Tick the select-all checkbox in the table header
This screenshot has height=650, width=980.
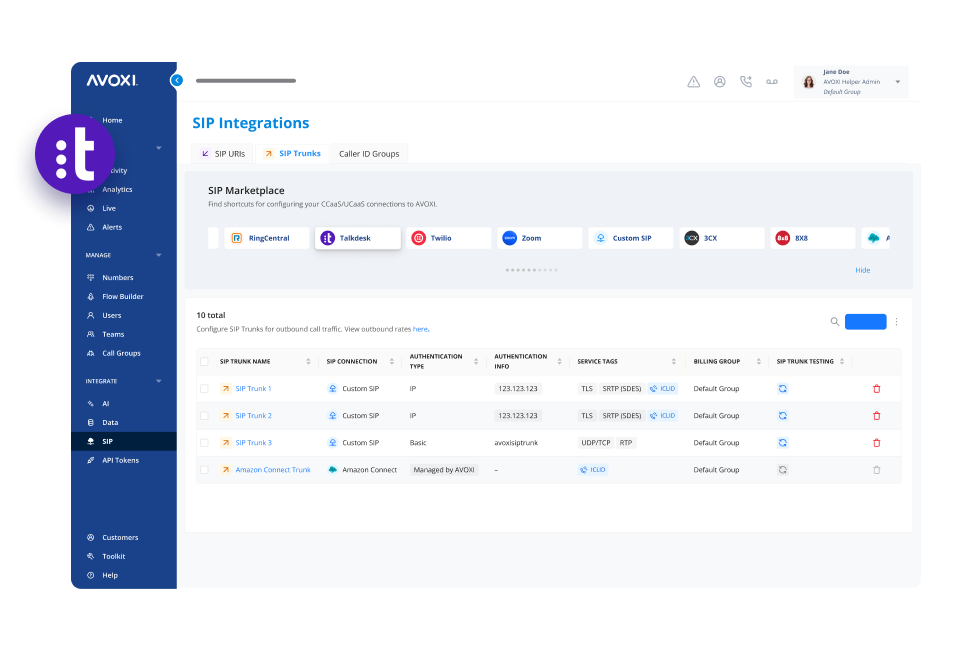(x=205, y=361)
